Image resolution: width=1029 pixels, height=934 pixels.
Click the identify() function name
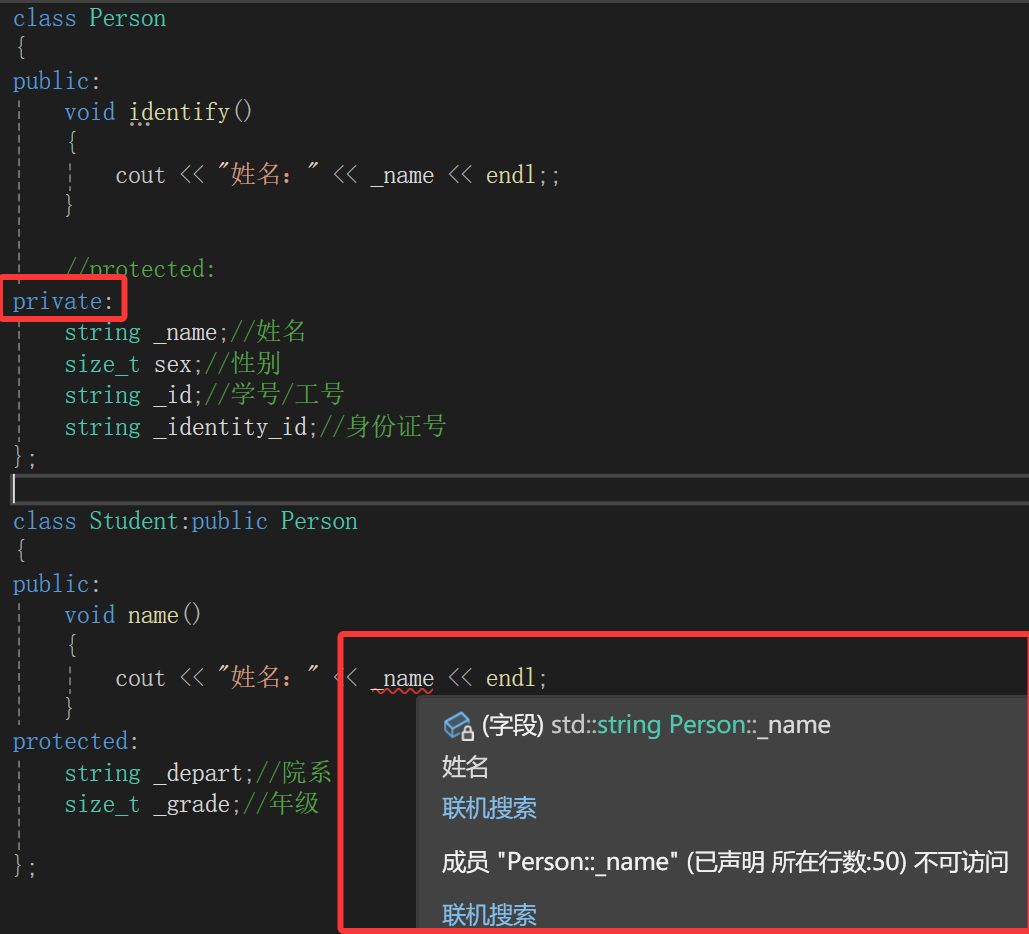point(178,112)
